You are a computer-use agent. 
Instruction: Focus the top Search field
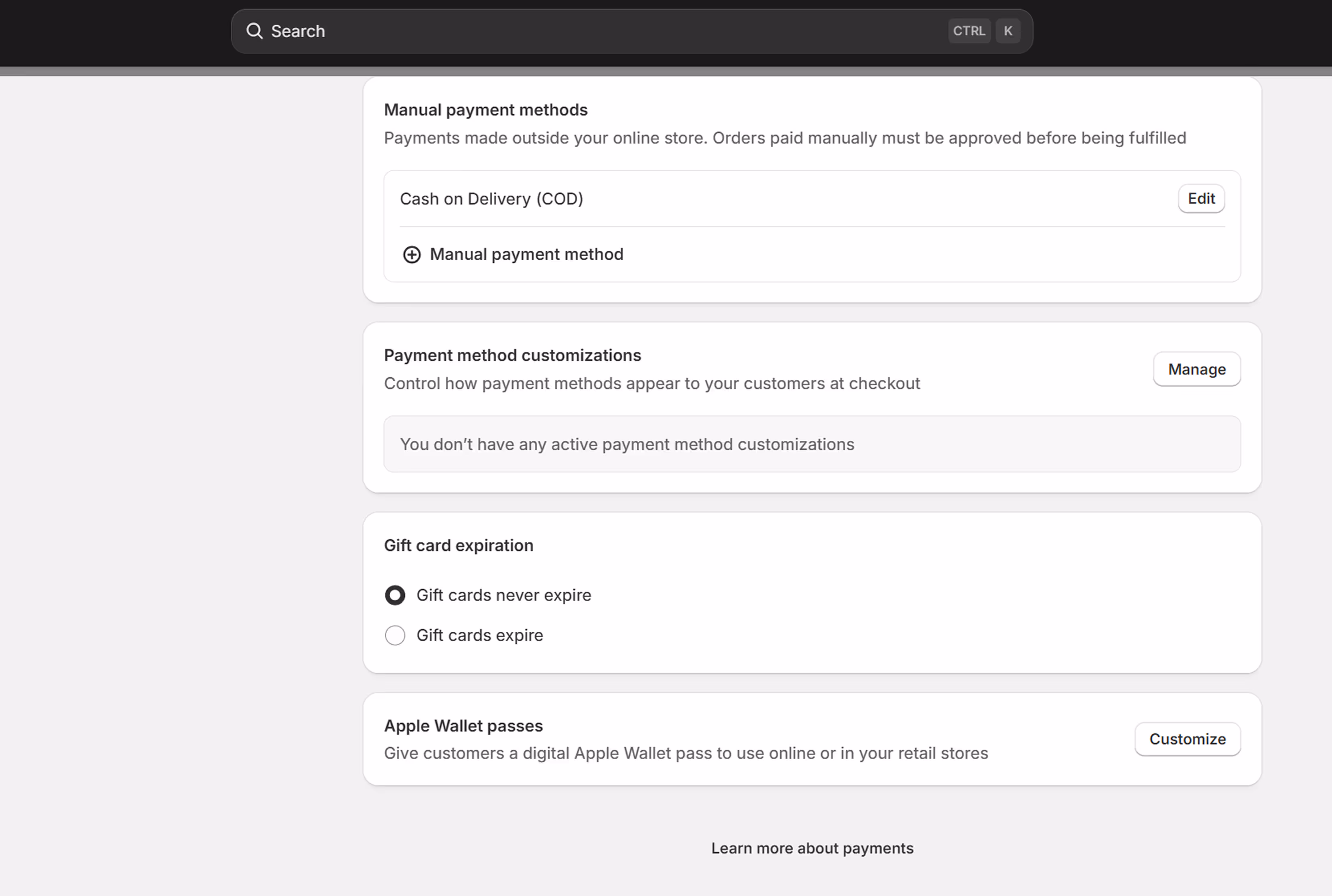coord(600,31)
